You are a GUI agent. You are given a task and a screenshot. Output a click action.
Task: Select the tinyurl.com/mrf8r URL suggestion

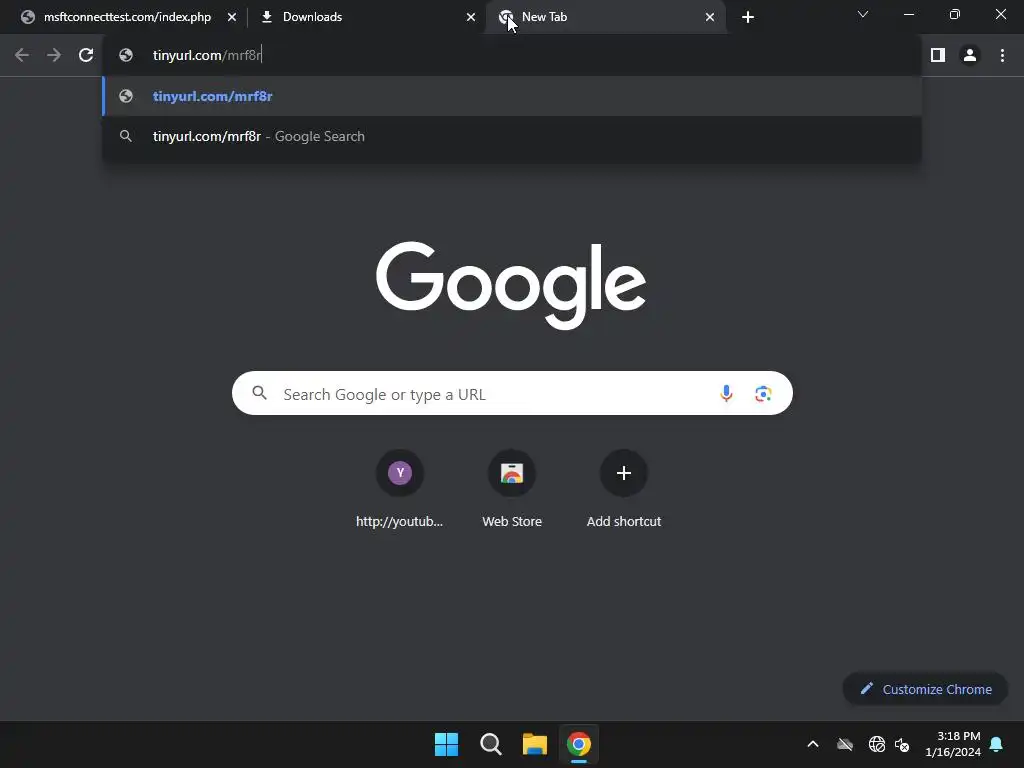pyautogui.click(x=512, y=96)
